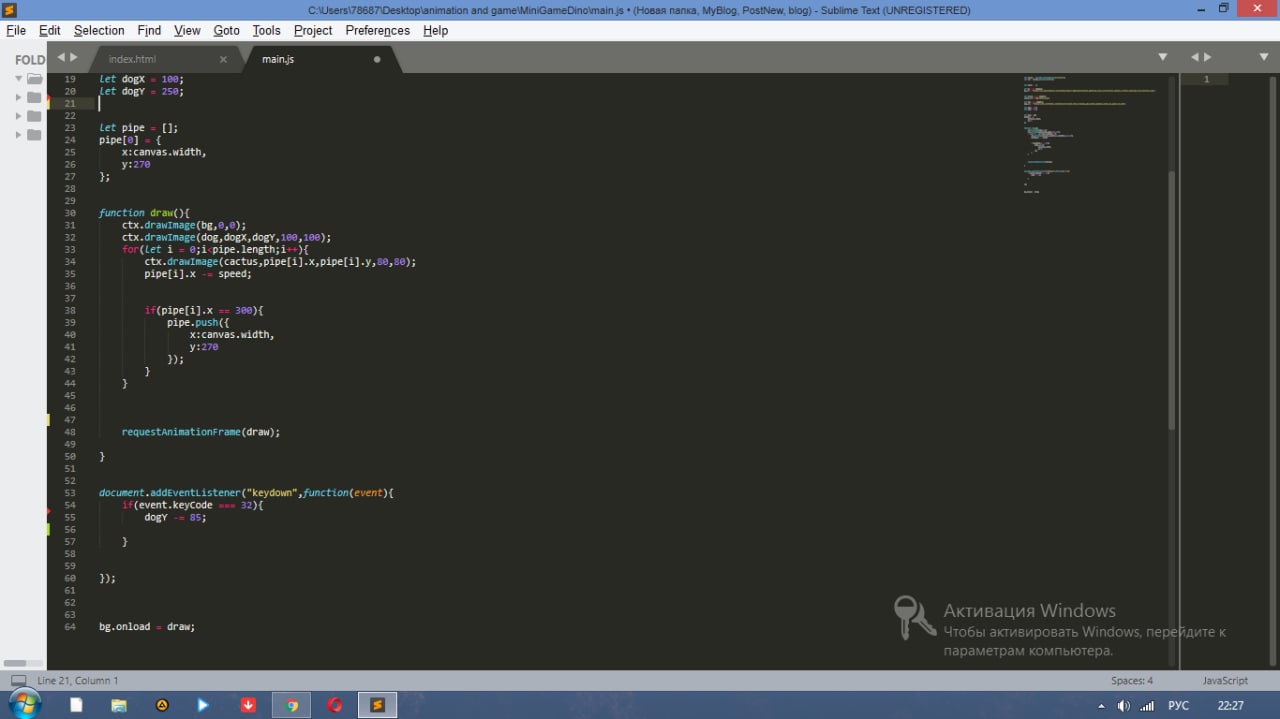Open the JavaScript syntax selector
This screenshot has height=719, width=1280.
1225,680
